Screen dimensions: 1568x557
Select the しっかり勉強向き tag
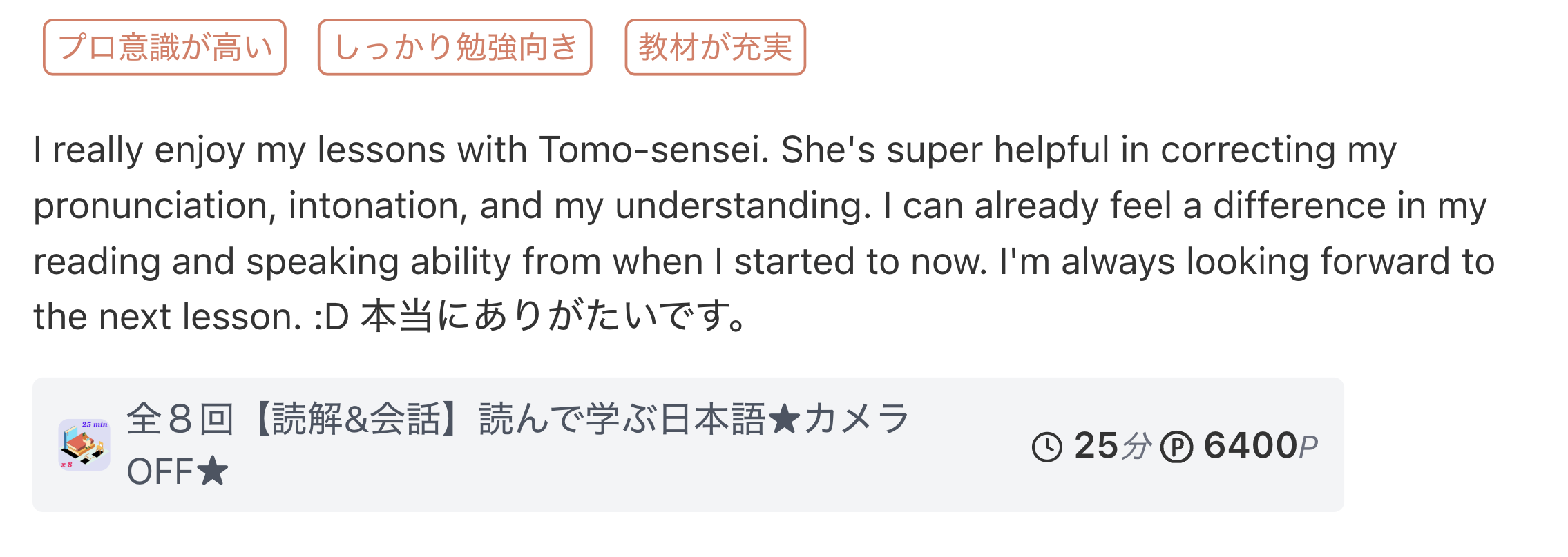(x=455, y=47)
